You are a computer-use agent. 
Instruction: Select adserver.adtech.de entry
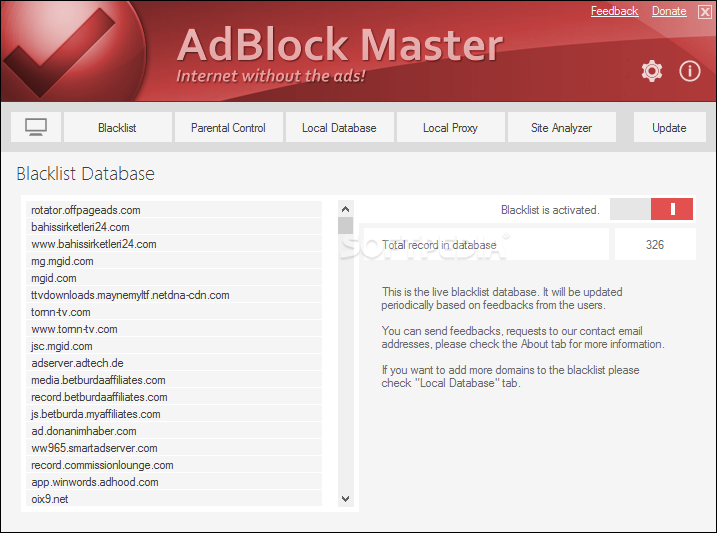coord(174,363)
